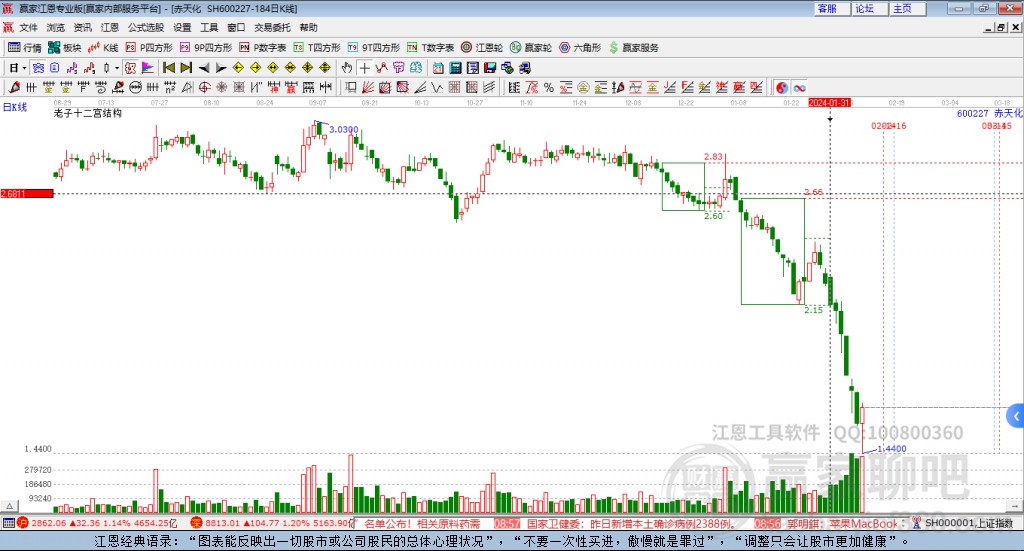This screenshot has width=1024, height=551.
Task: Open the P数字表 tool
Action: point(263,48)
